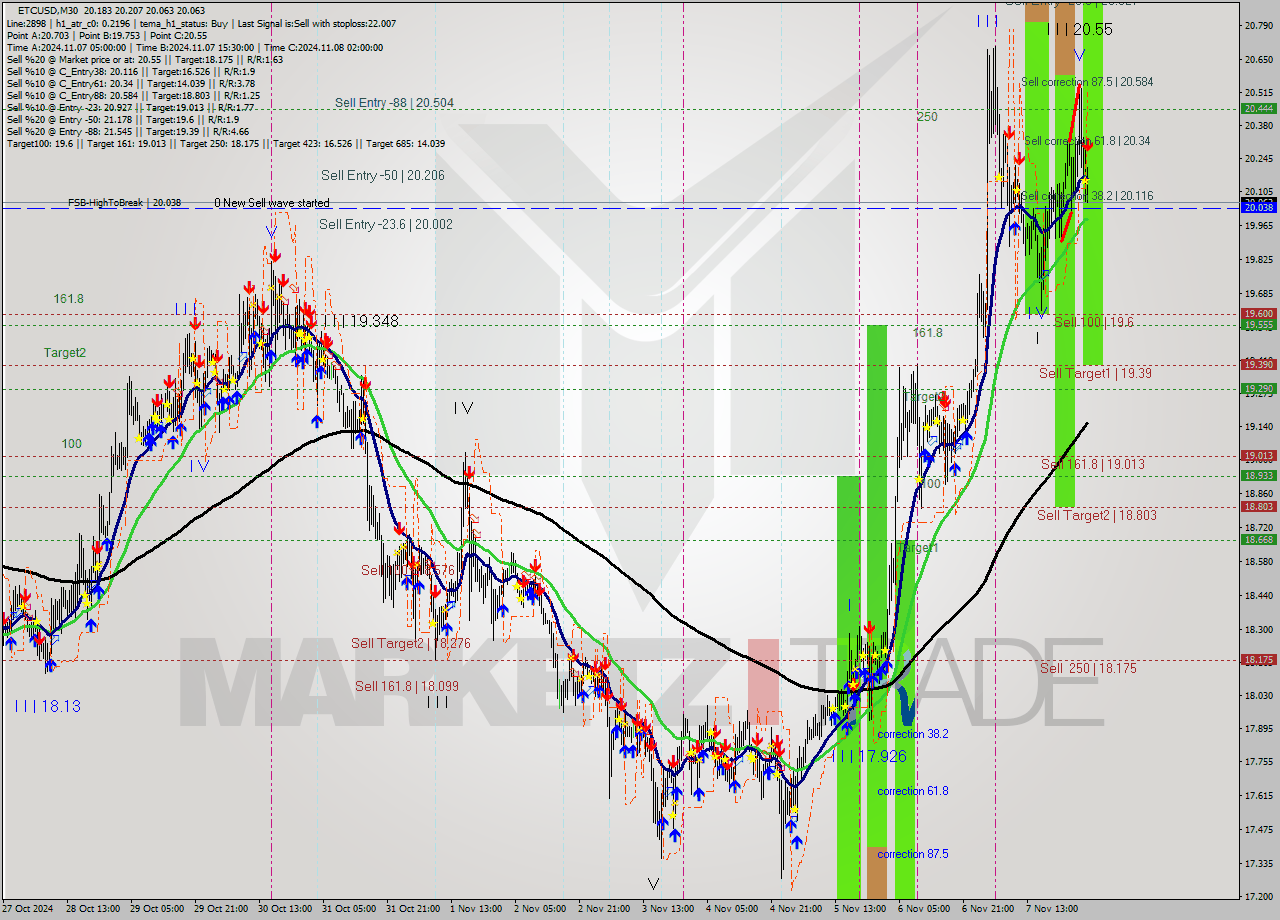Click the 20.790 price axis value

coord(1258,25)
